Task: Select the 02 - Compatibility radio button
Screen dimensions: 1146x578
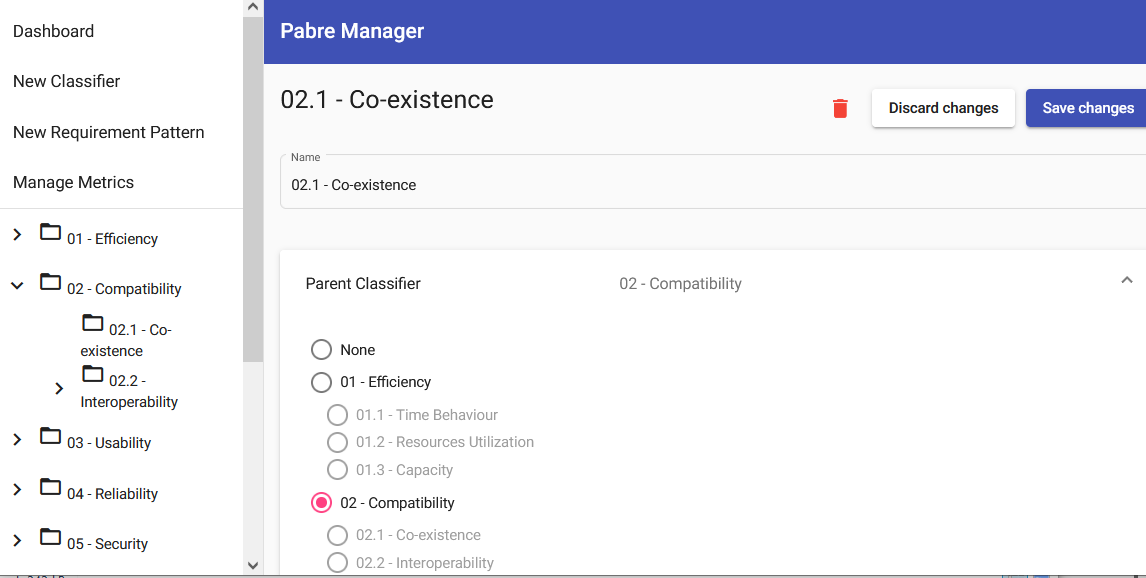Action: pyautogui.click(x=321, y=503)
